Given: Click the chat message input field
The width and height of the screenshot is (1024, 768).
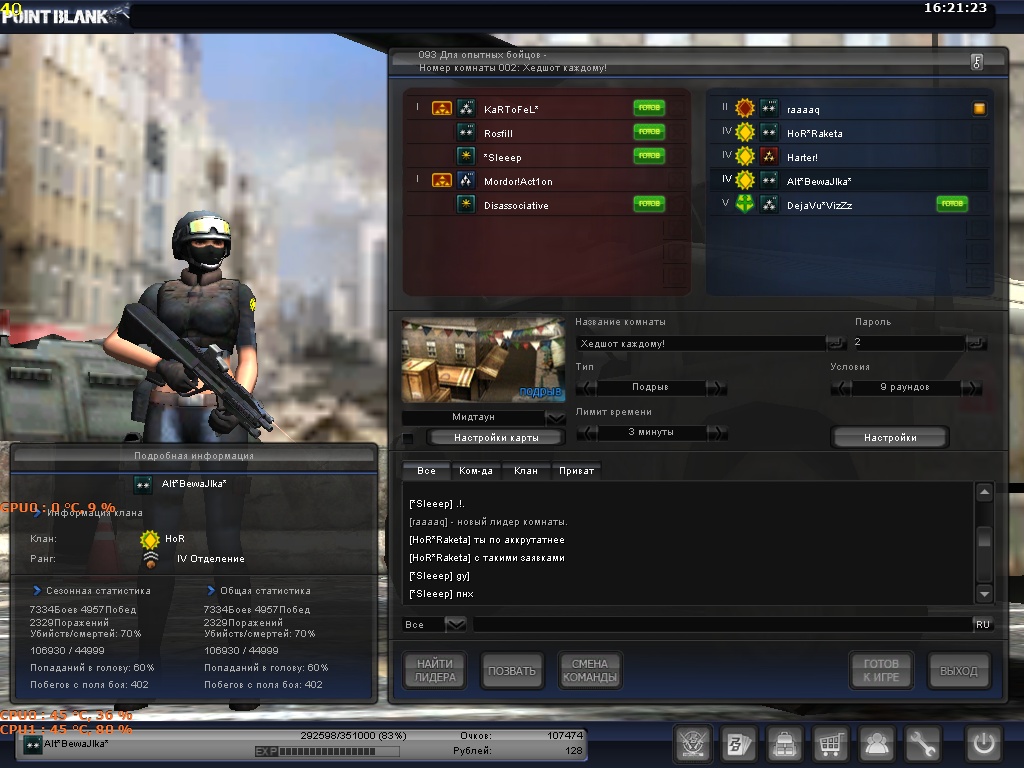Looking at the screenshot, I should [x=722, y=624].
